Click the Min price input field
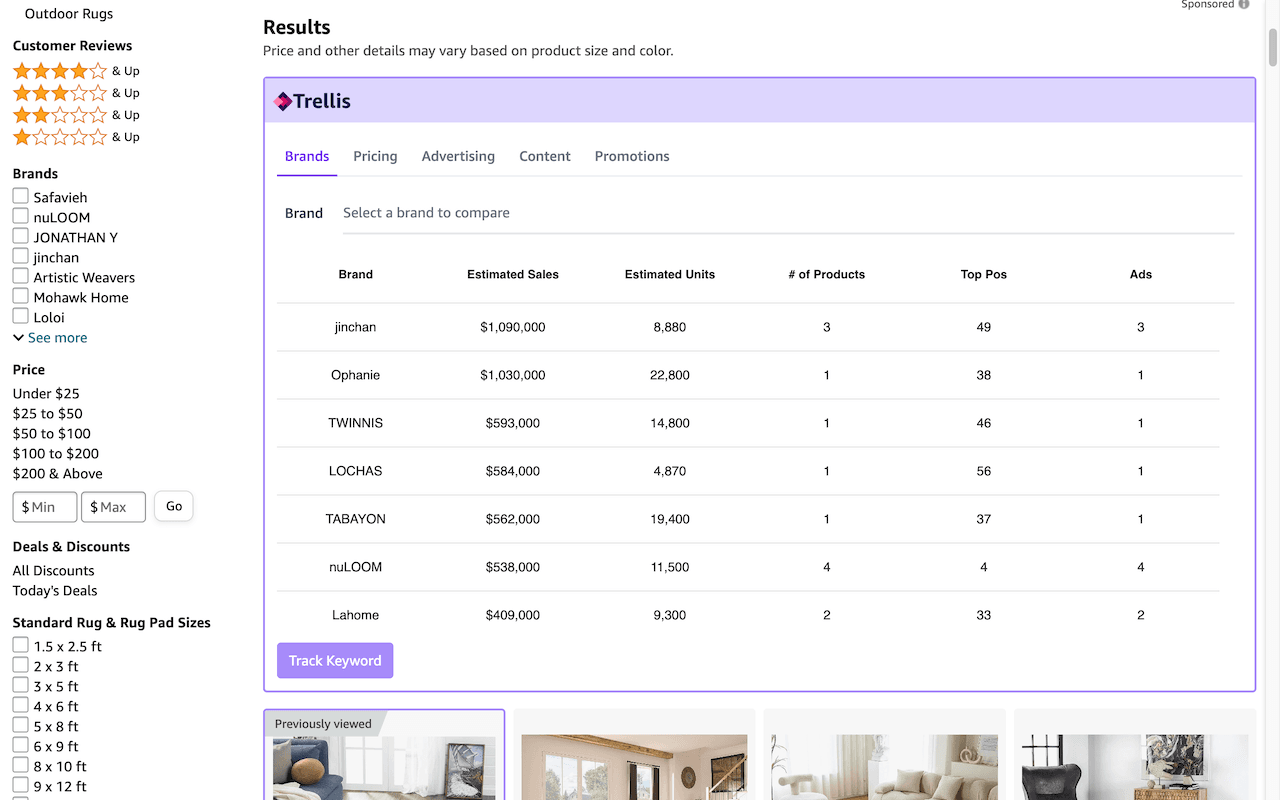 [45, 507]
